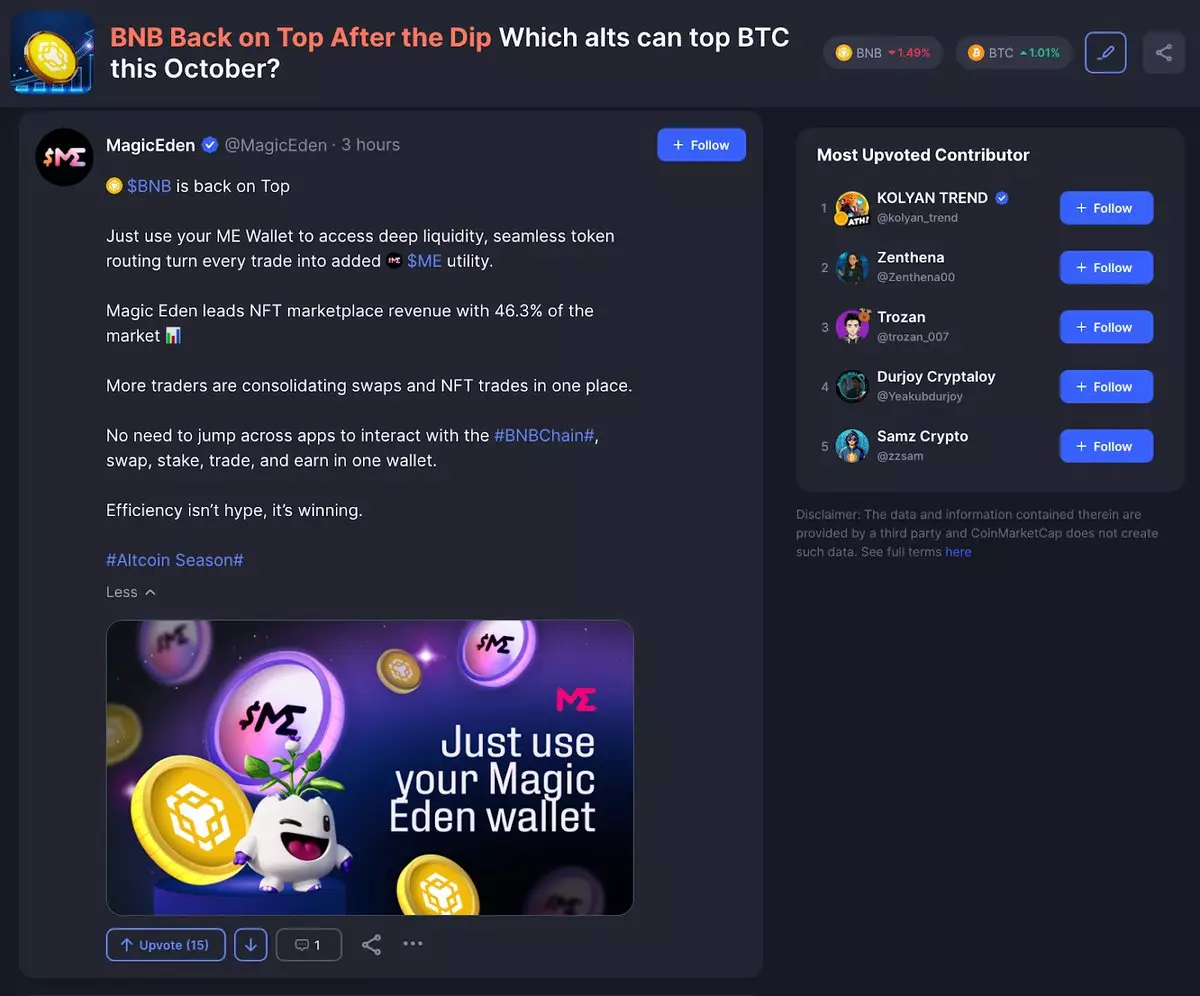Click the MagicEden profile avatar
1200x996 pixels.
point(65,157)
